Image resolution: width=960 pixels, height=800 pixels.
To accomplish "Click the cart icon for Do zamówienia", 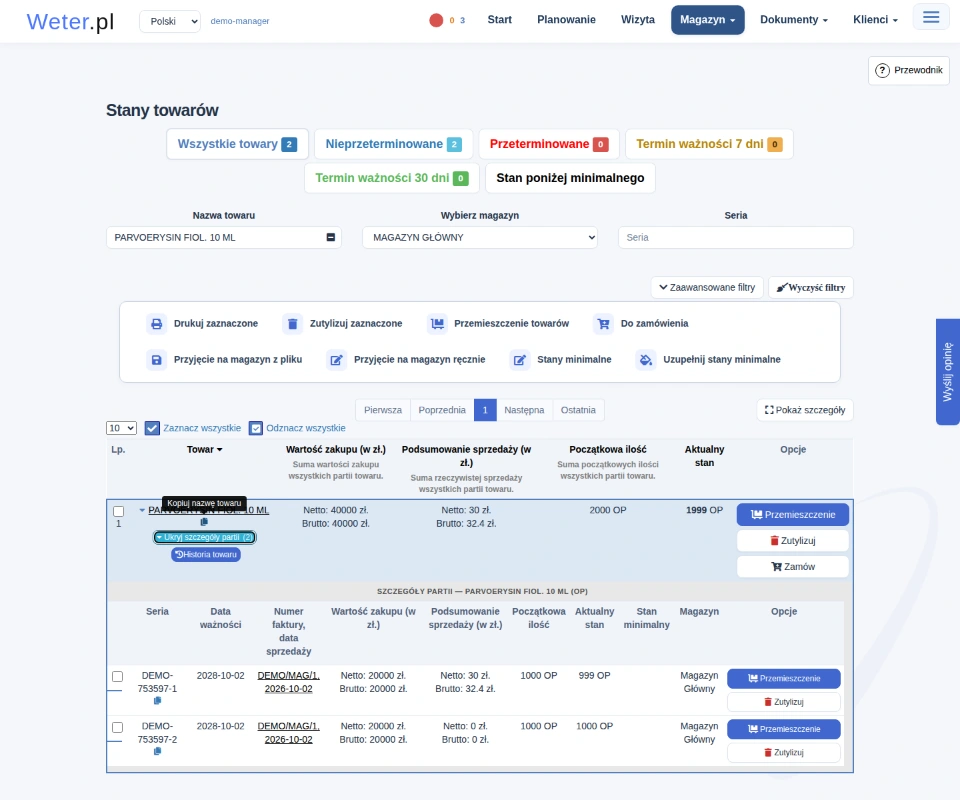I will click(604, 324).
